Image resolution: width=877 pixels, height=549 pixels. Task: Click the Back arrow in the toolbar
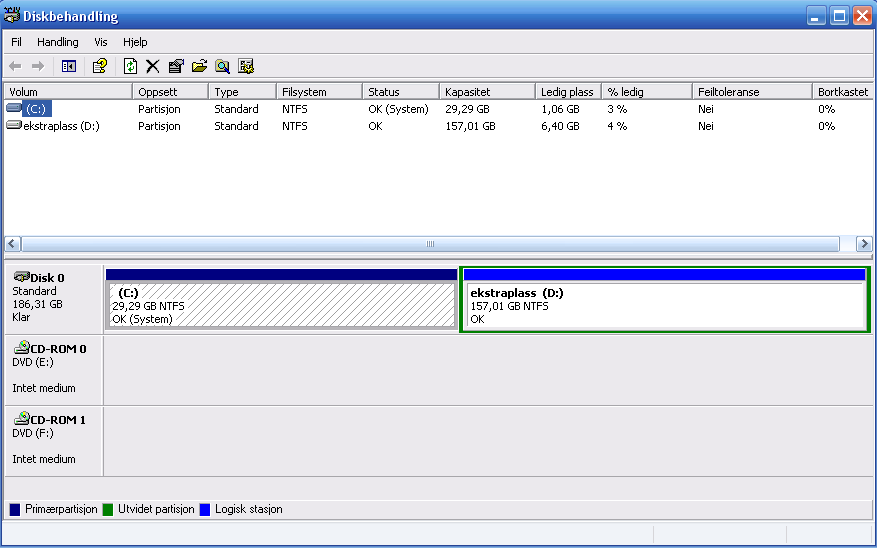15,67
